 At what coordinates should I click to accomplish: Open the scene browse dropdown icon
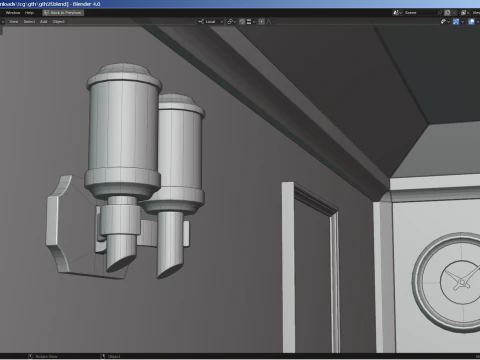[397, 13]
